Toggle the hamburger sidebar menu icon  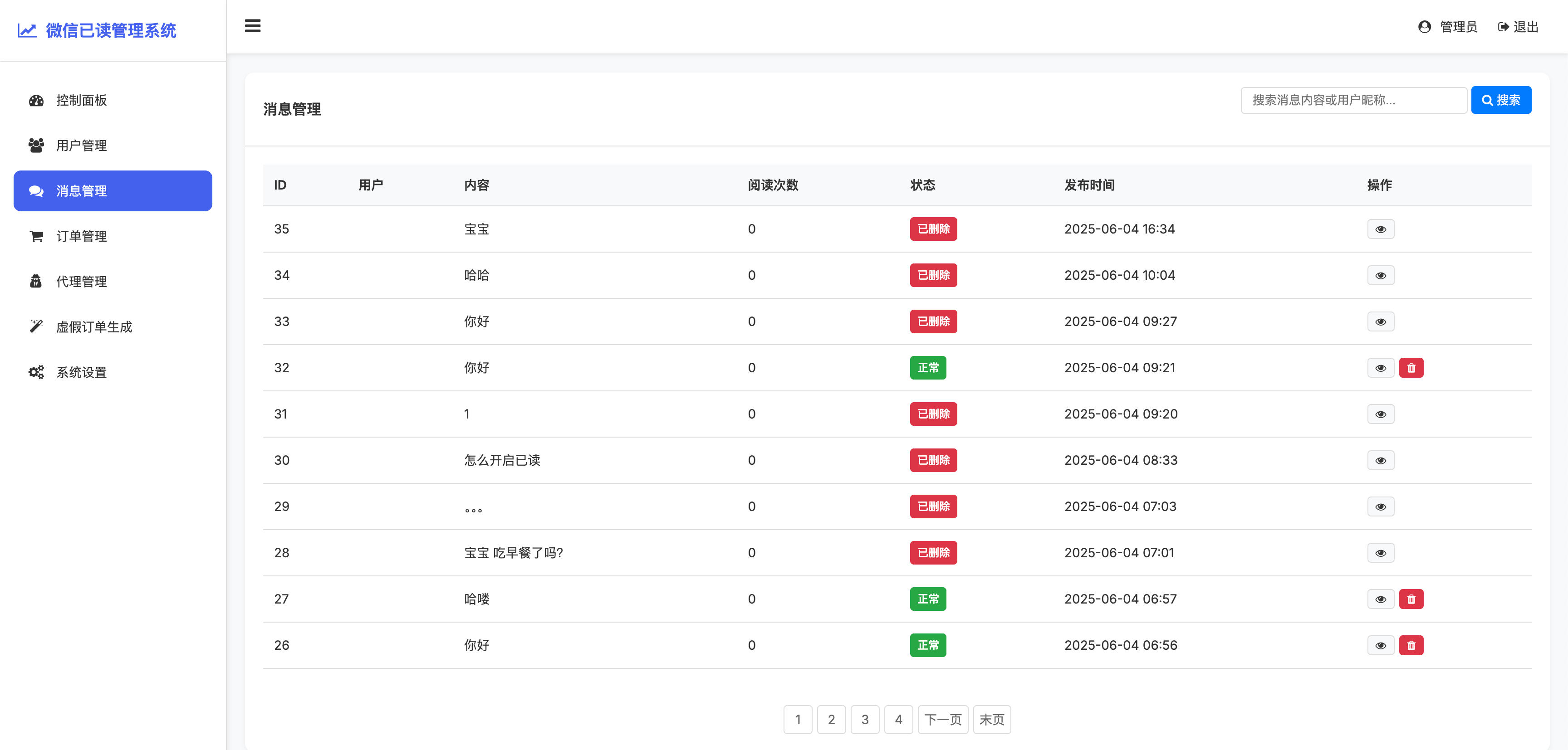(253, 26)
